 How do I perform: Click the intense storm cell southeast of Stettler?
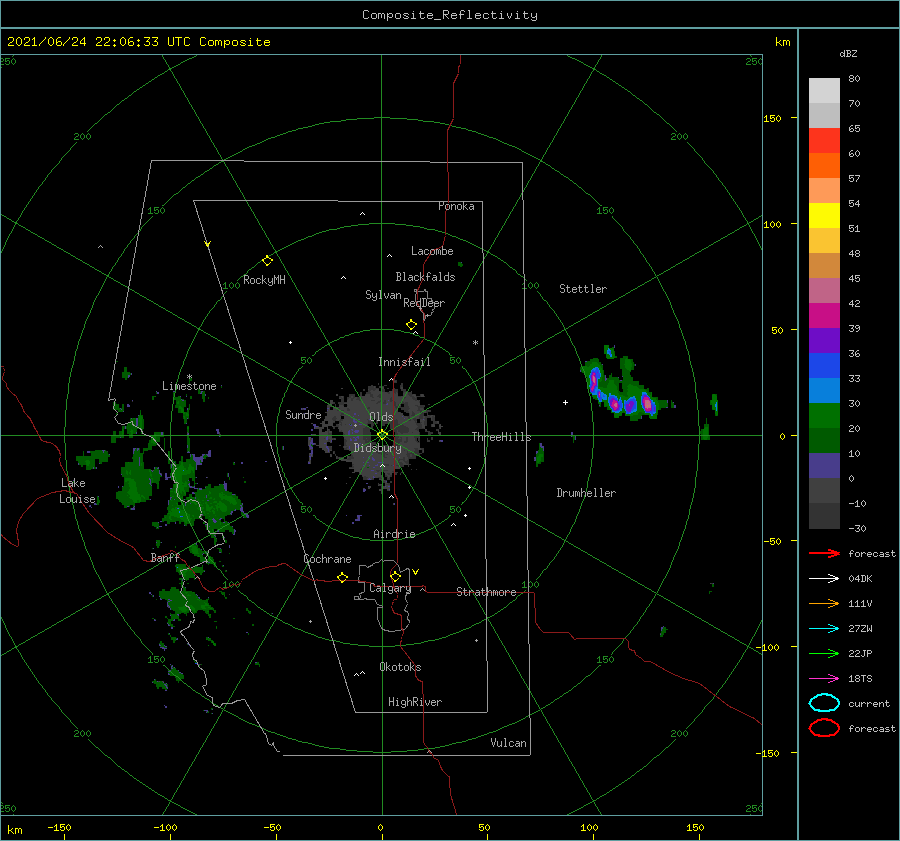click(x=623, y=390)
